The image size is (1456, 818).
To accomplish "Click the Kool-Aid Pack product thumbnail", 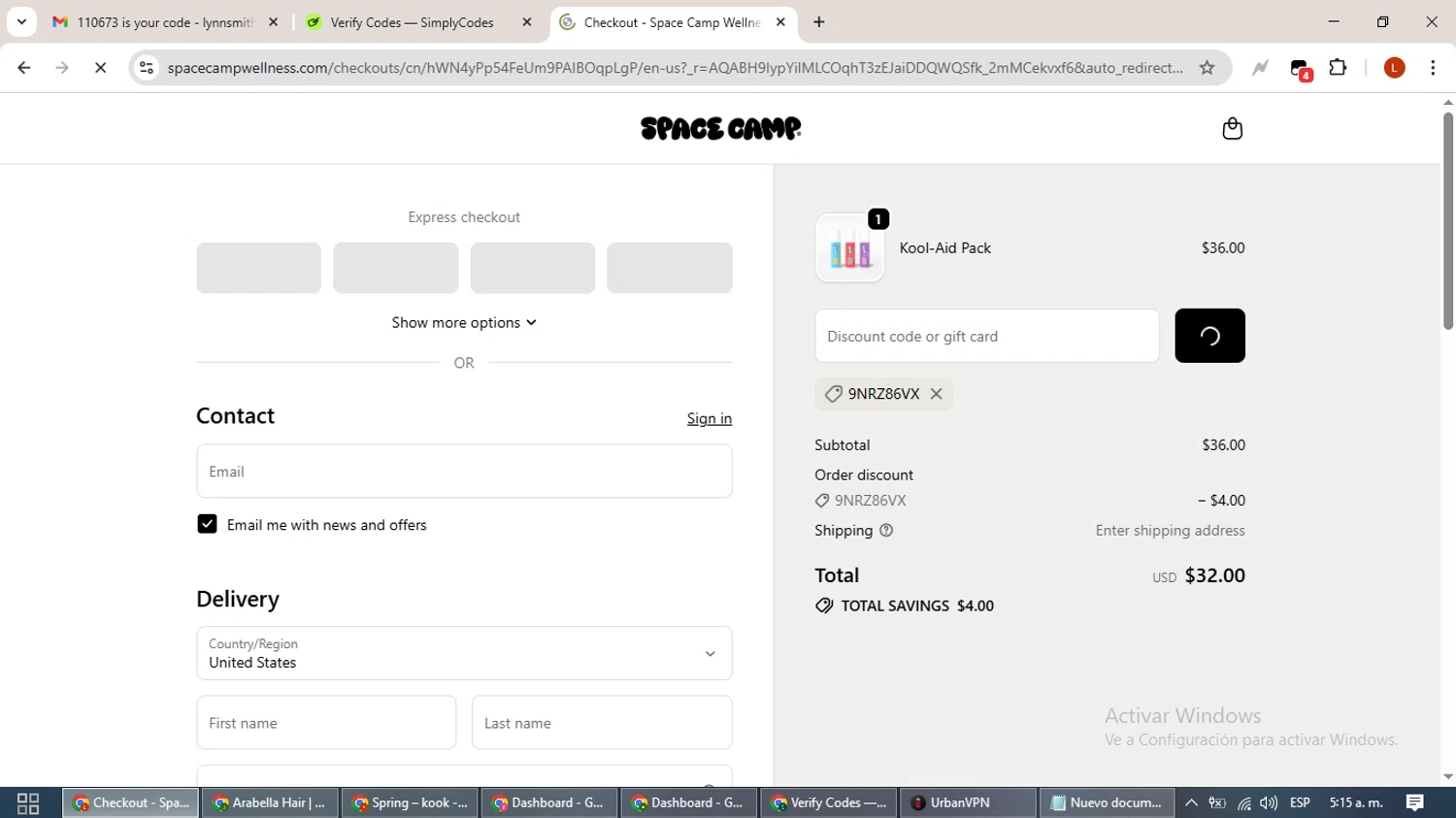I will tap(849, 248).
